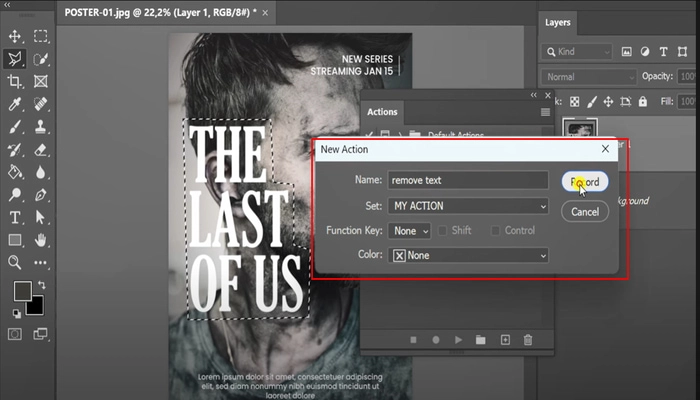Viewport: 700px width, 400px height.
Task: Select the Horizontal Type tool
Action: [x=15, y=217]
